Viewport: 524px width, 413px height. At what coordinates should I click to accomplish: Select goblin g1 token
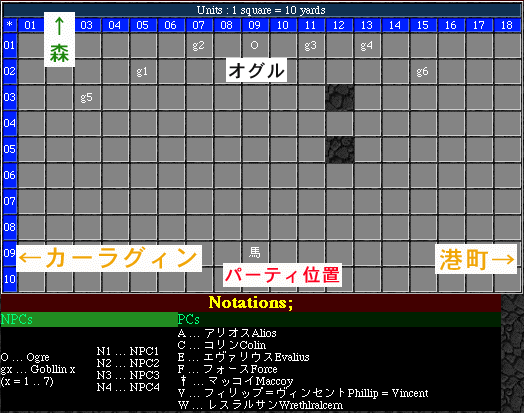142,72
